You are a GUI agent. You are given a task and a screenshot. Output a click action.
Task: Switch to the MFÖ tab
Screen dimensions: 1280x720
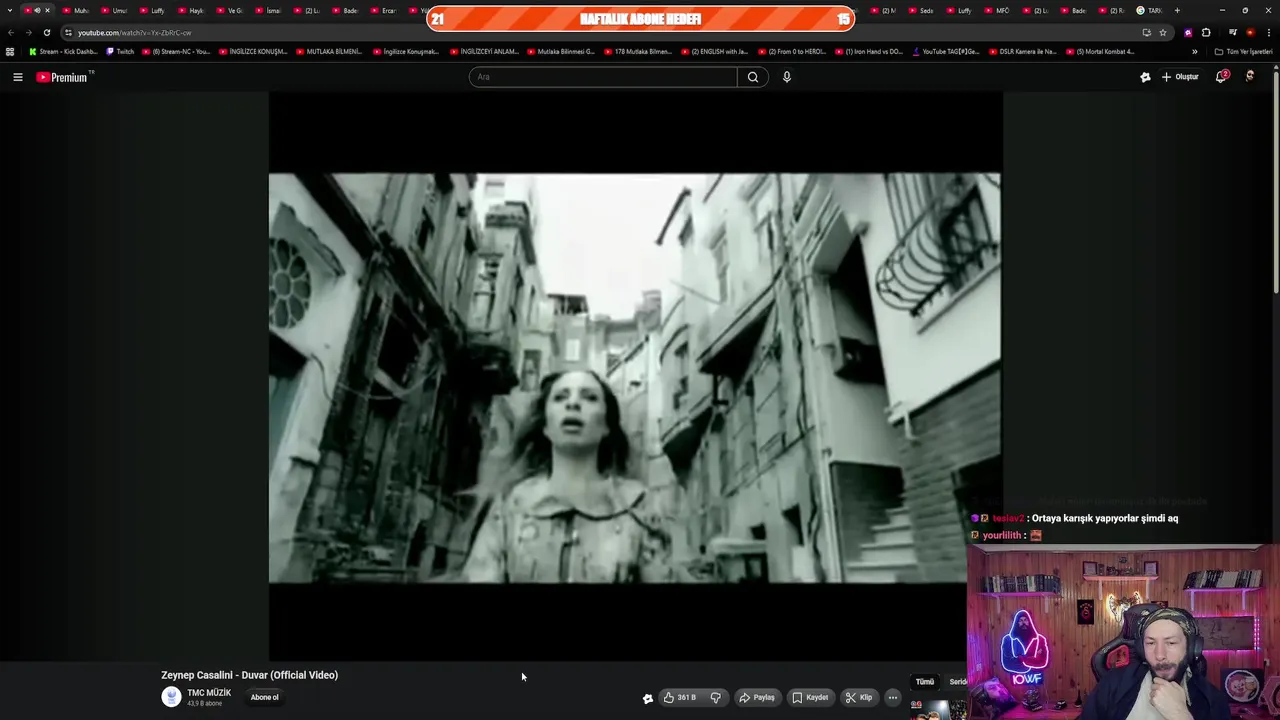coord(996,10)
